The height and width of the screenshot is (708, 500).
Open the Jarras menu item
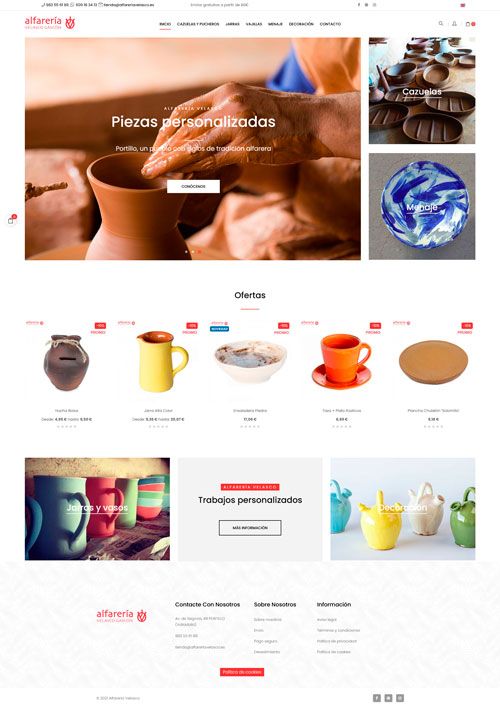point(233,24)
